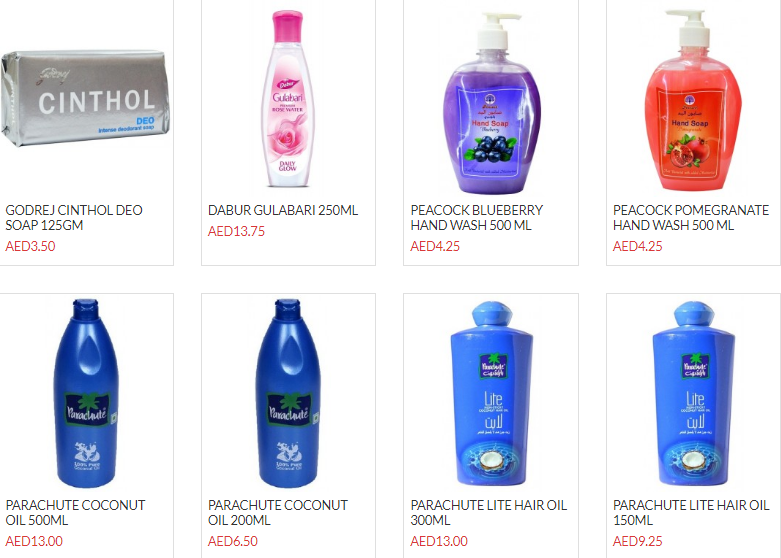
Task: View the Parachute Lite Hair Oil 300ML image
Action: tap(491, 393)
